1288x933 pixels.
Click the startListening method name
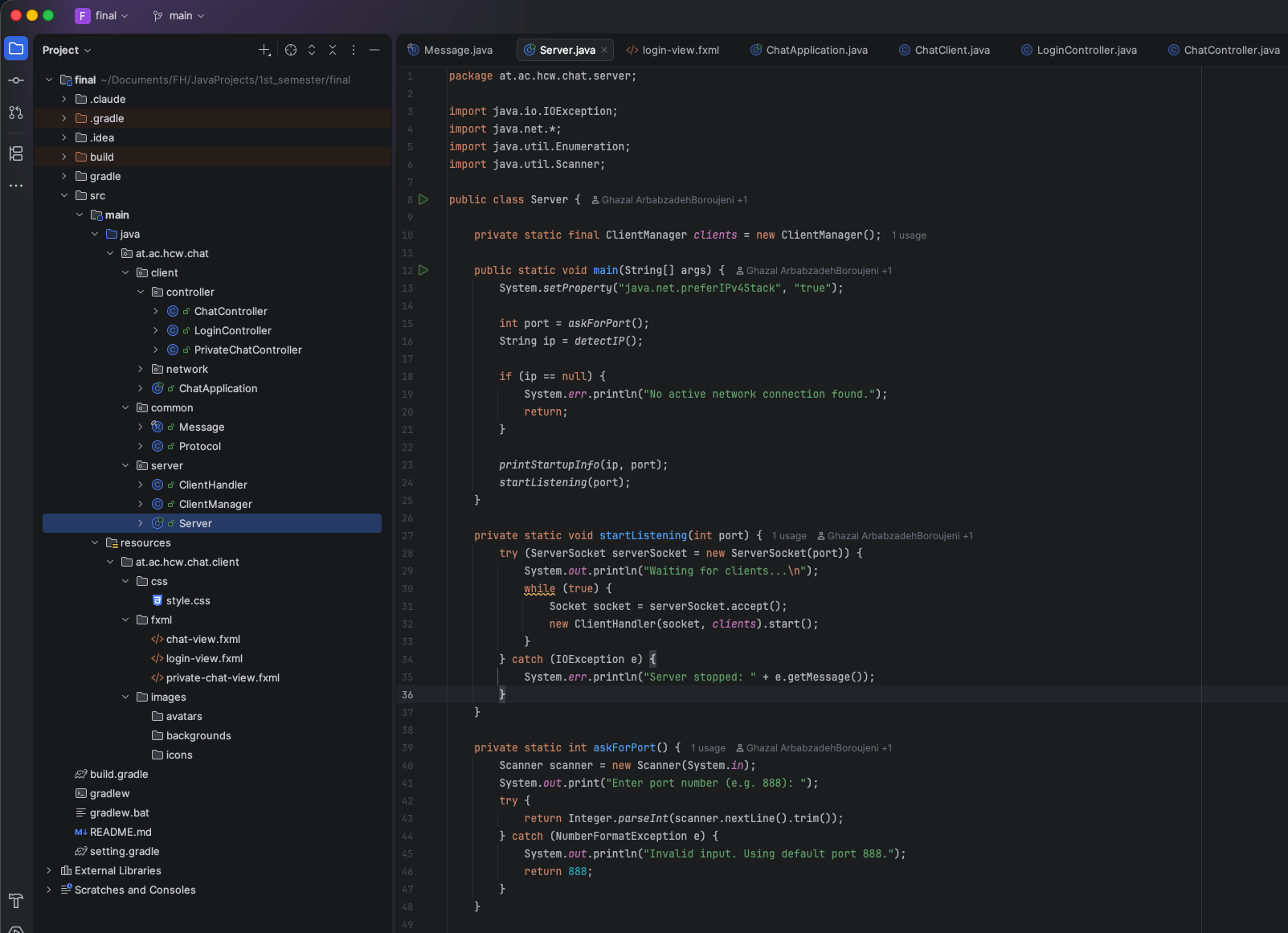pos(643,535)
